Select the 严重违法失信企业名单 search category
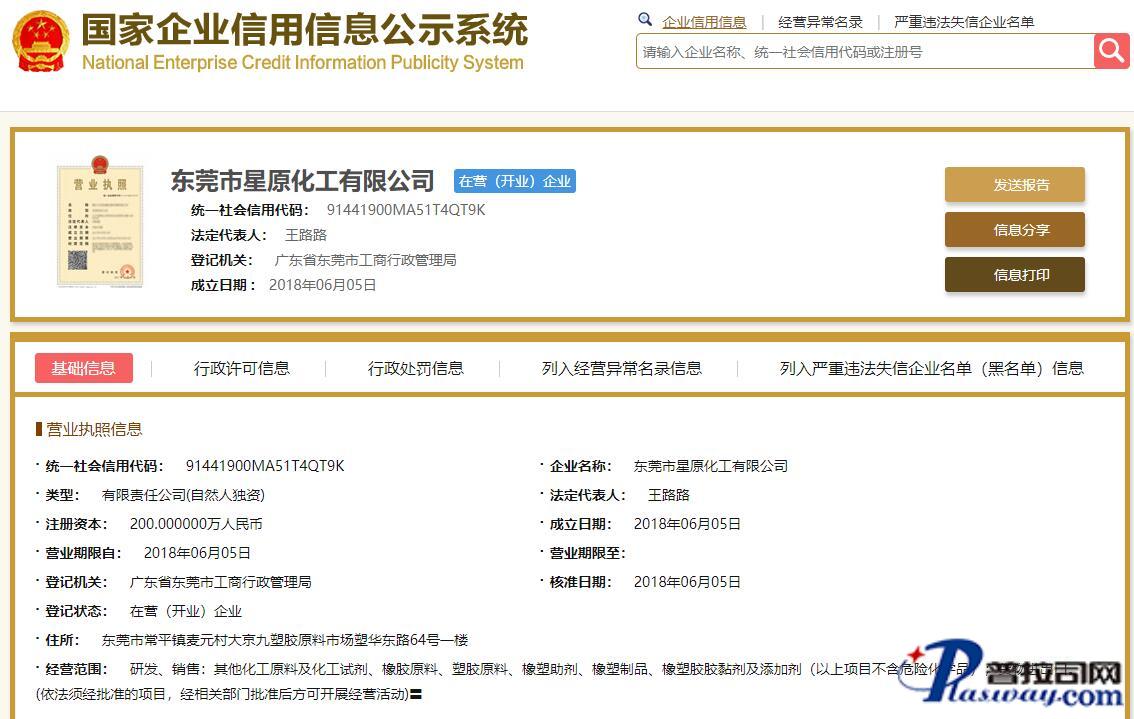Screen dimensions: 1134x719 point(964,22)
